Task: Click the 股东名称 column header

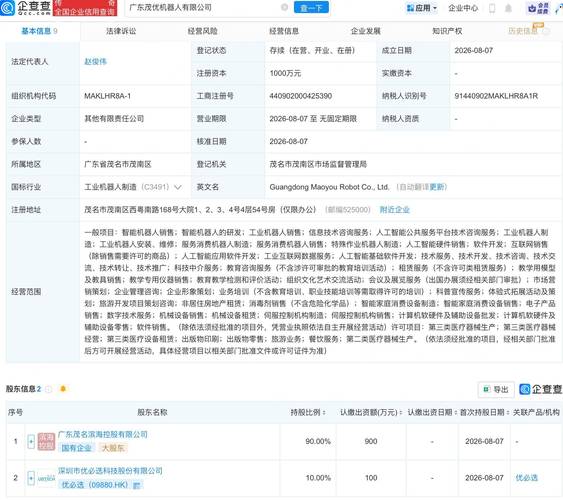Action: 152,412
